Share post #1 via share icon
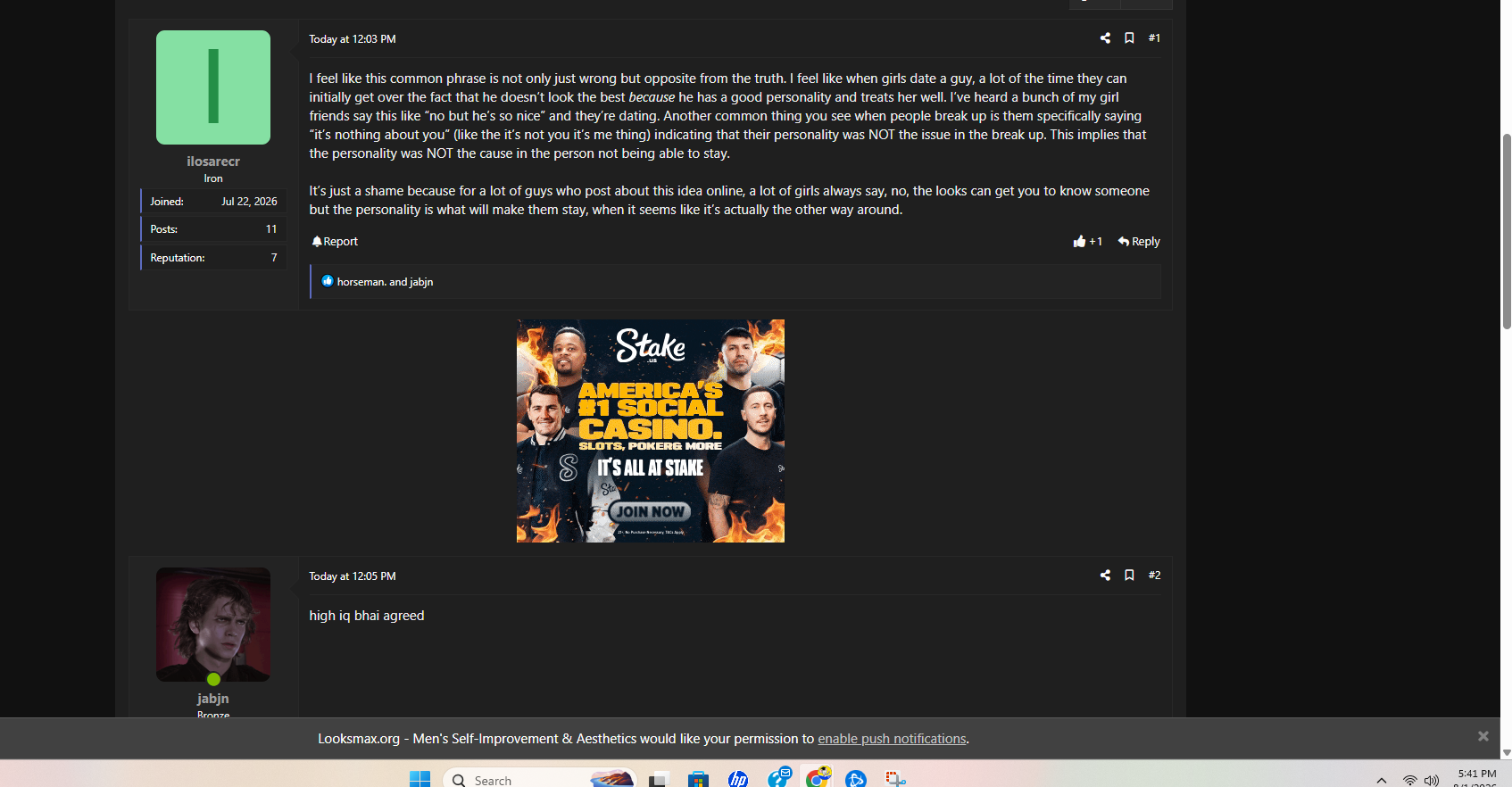 tap(1105, 38)
